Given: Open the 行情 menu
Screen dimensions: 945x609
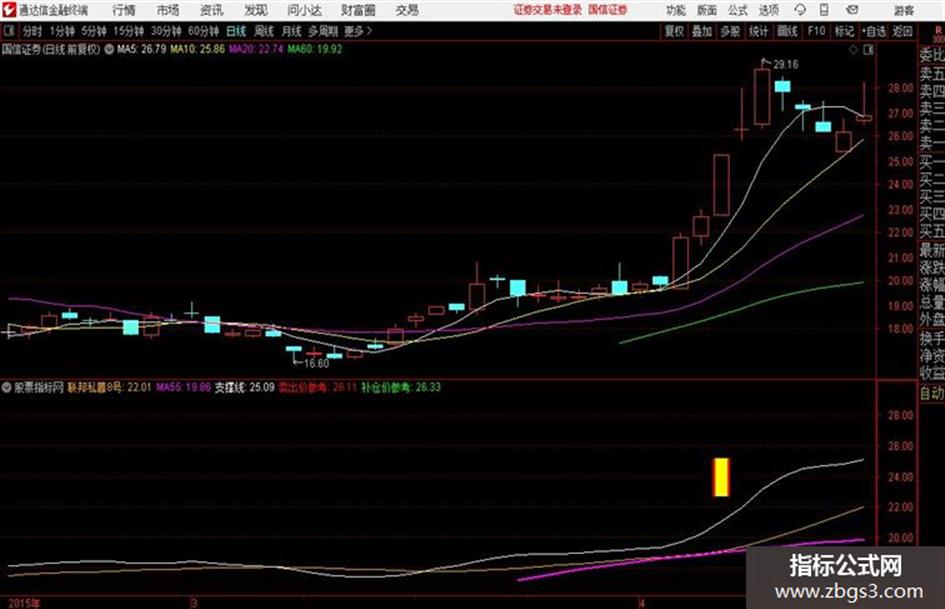Looking at the screenshot, I should click(x=124, y=10).
